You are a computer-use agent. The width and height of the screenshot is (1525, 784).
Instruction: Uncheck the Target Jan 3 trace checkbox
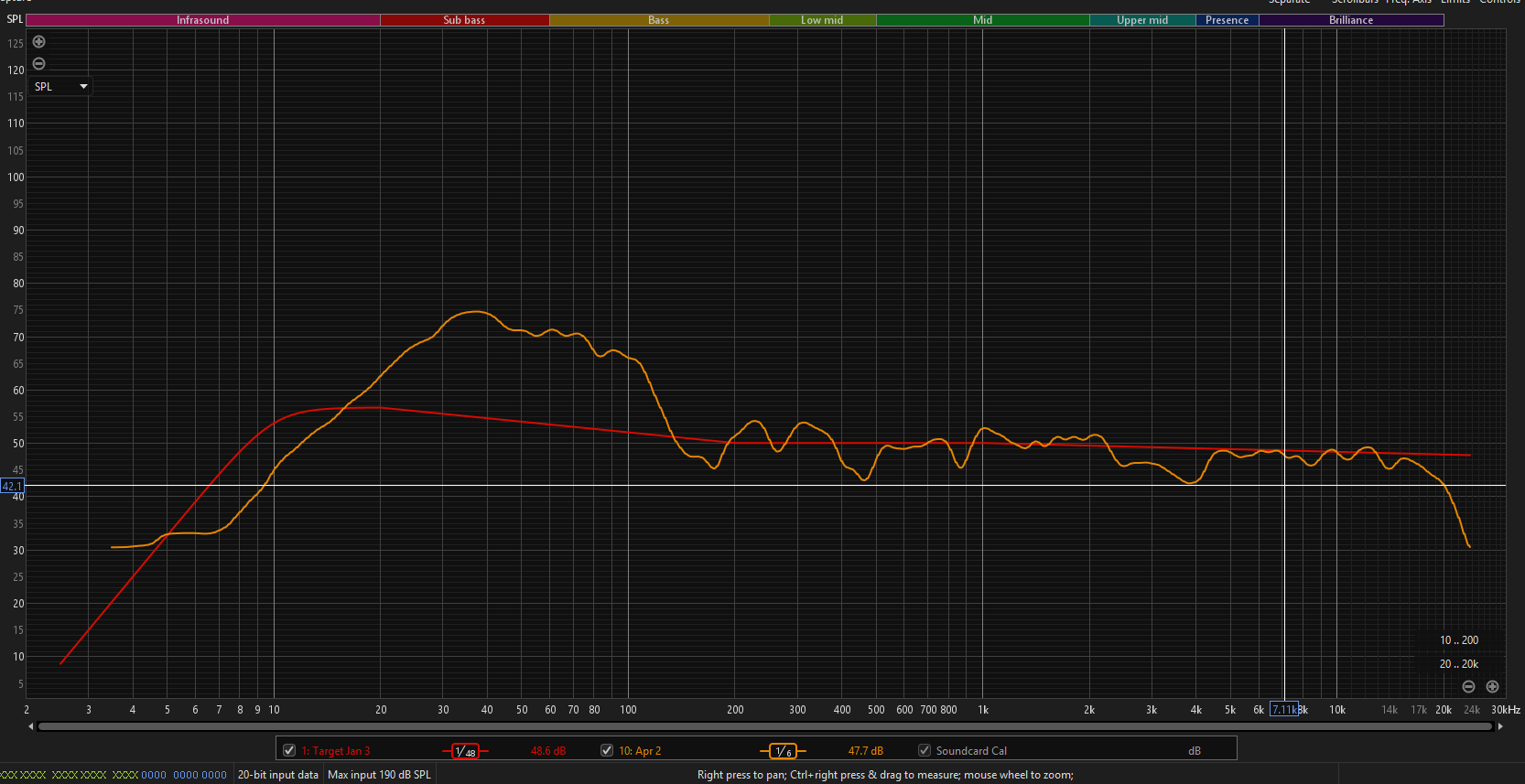click(289, 750)
